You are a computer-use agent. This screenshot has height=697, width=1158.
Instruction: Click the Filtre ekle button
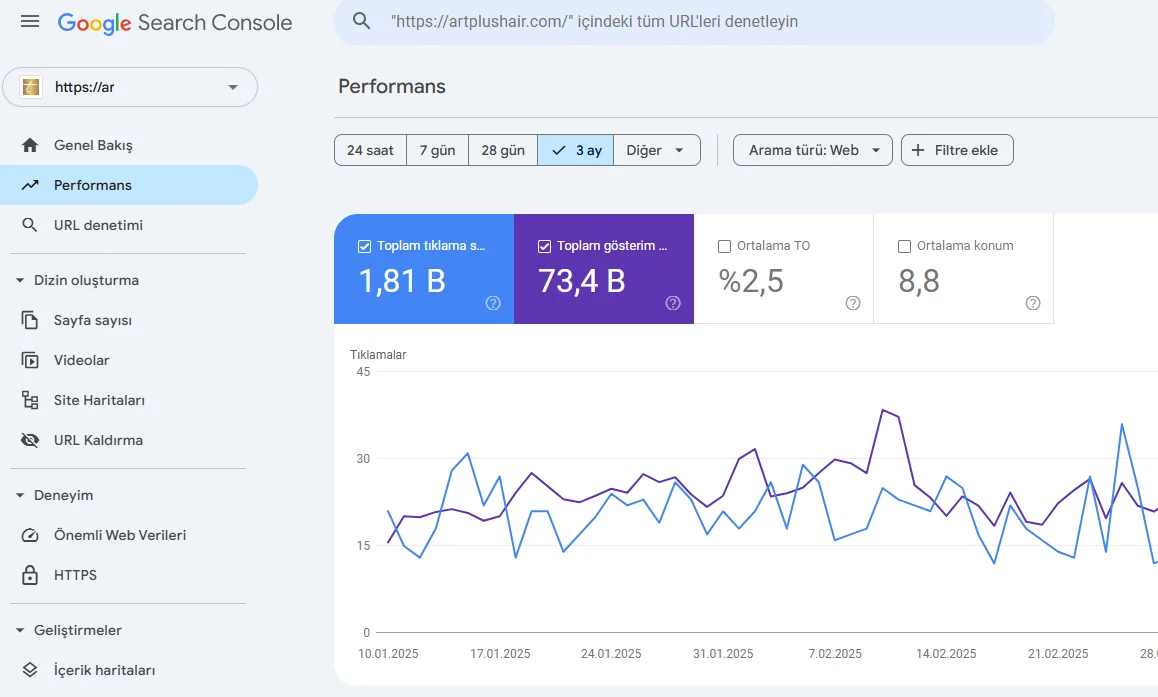tap(957, 150)
